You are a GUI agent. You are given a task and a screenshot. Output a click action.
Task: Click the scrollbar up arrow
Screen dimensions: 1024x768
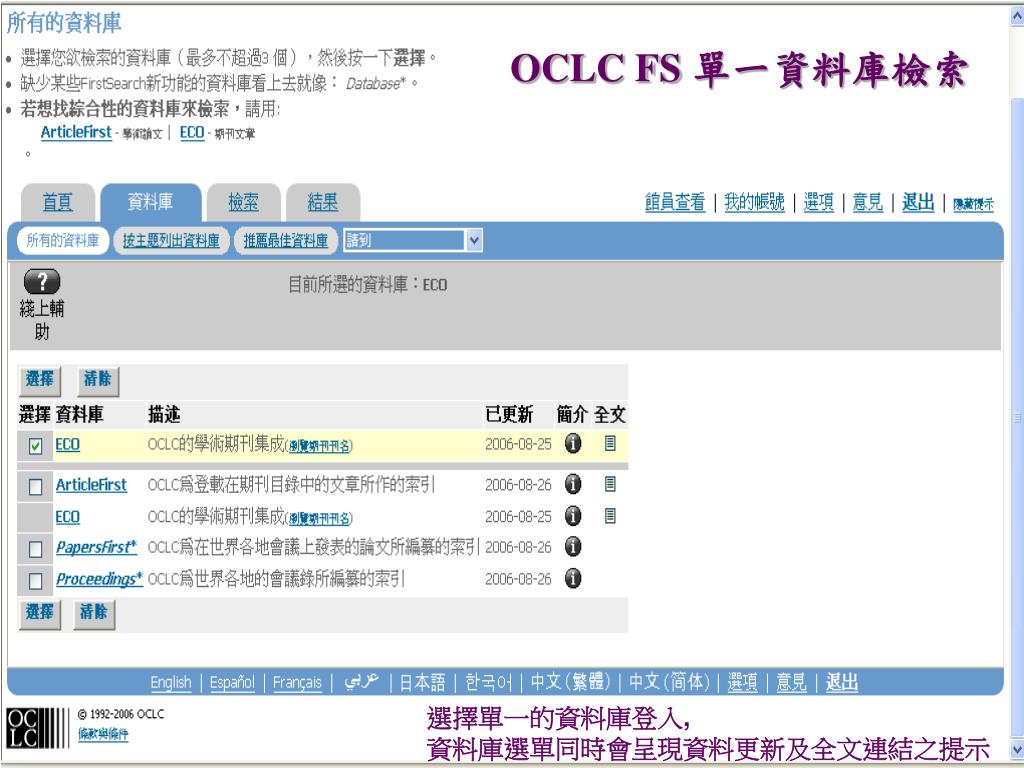tap(1016, 14)
